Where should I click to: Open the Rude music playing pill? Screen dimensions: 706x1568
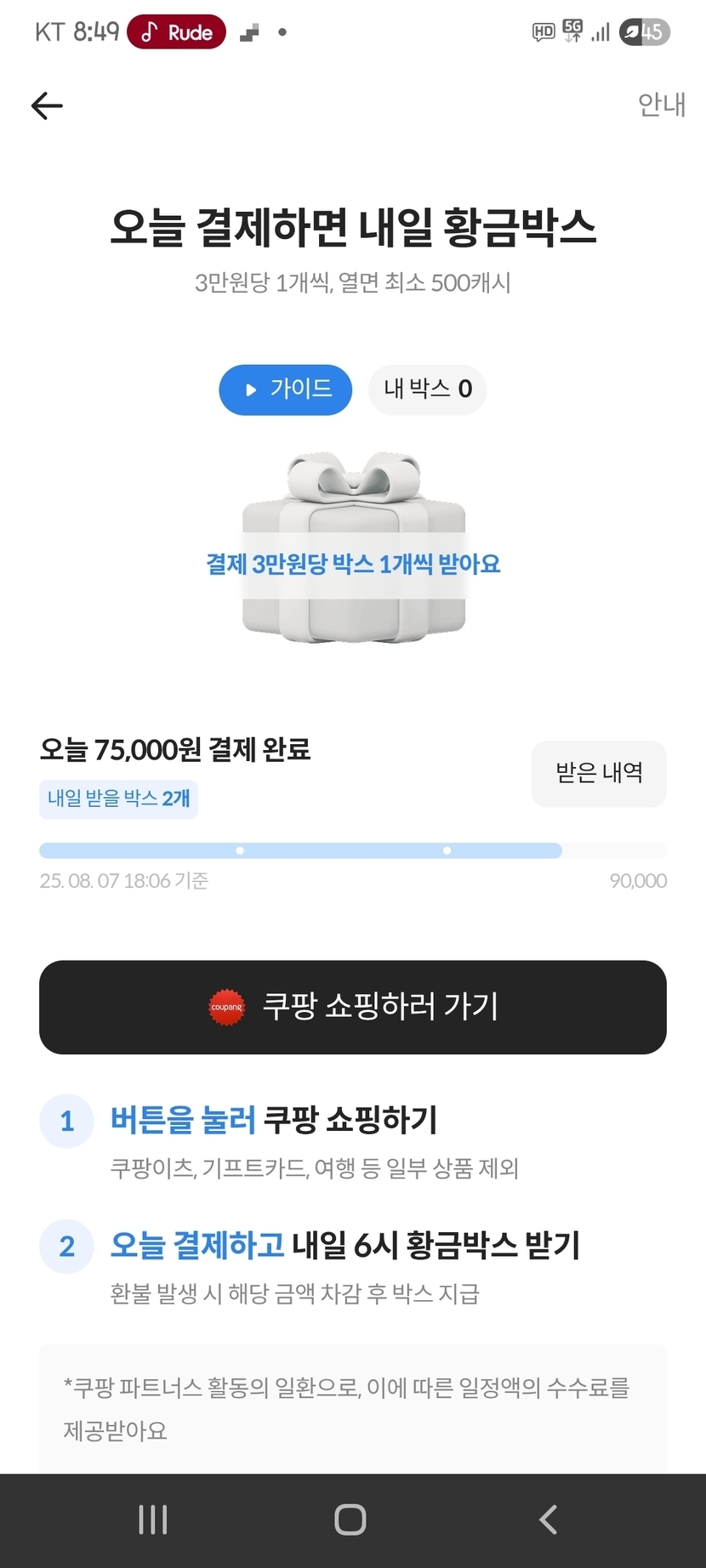(x=176, y=32)
